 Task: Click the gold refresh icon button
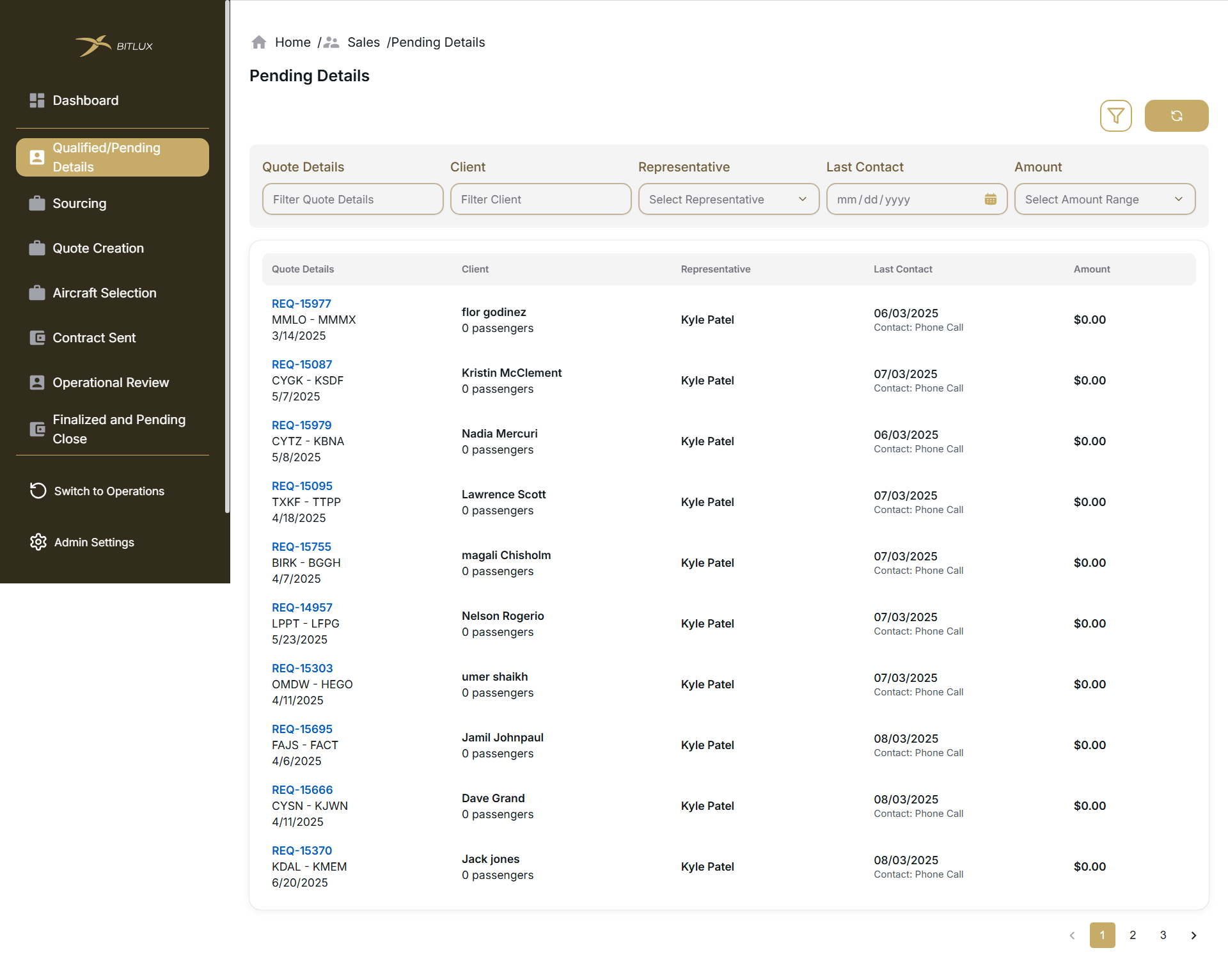[x=1176, y=116]
